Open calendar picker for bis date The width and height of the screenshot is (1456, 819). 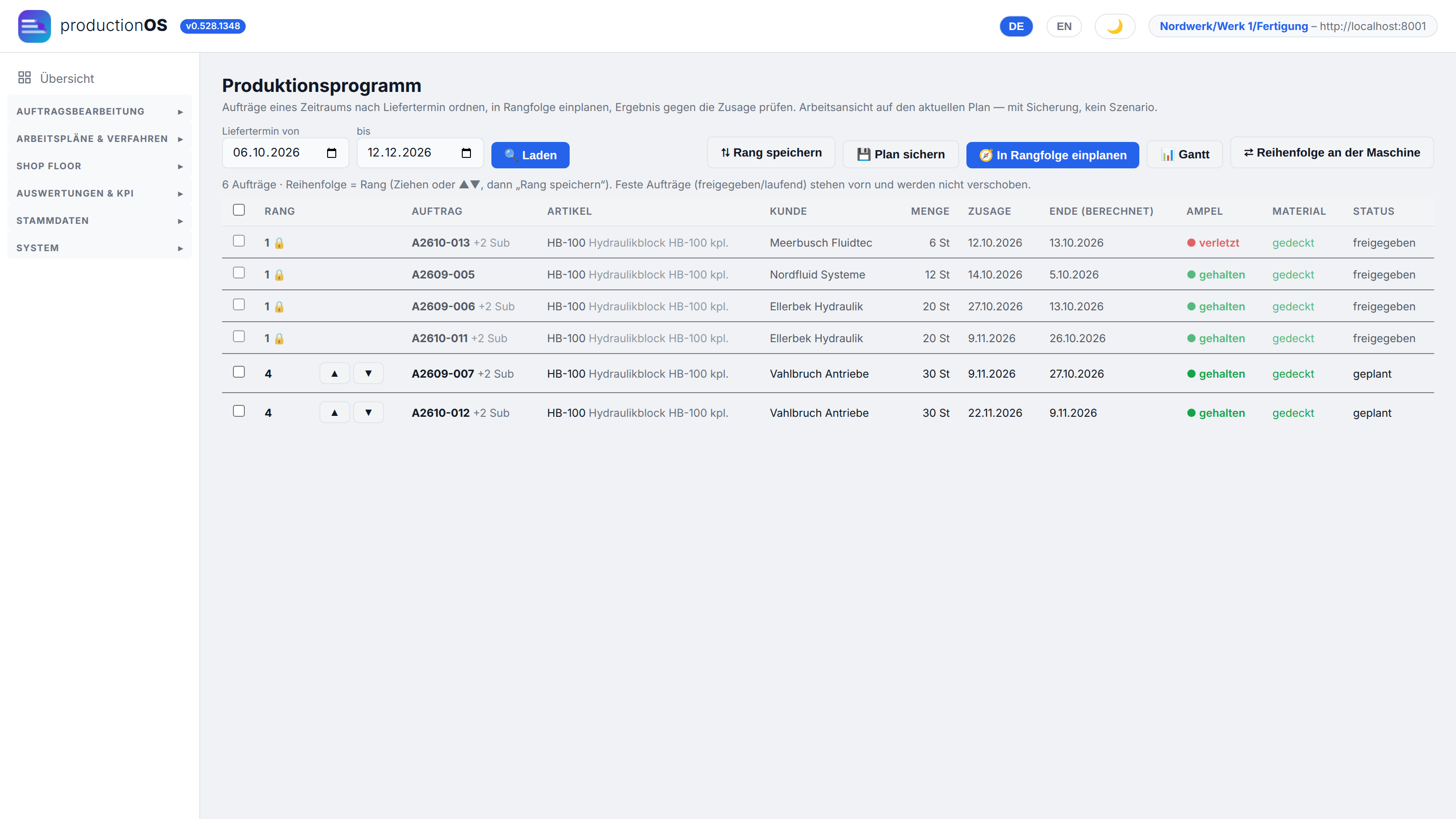pos(466,152)
